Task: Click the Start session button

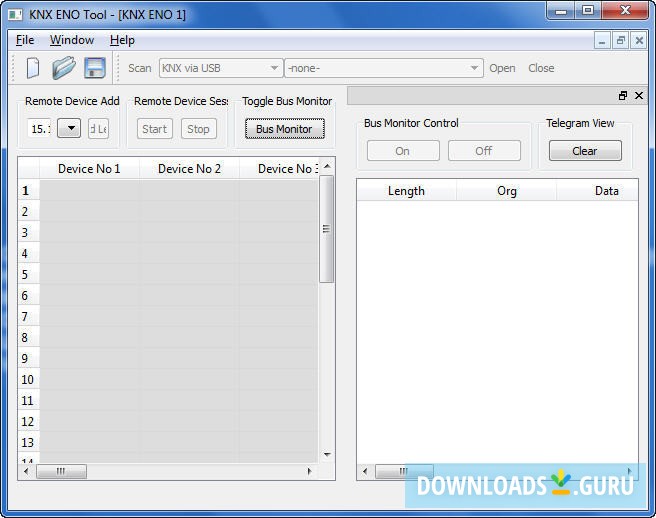Action: coord(155,129)
